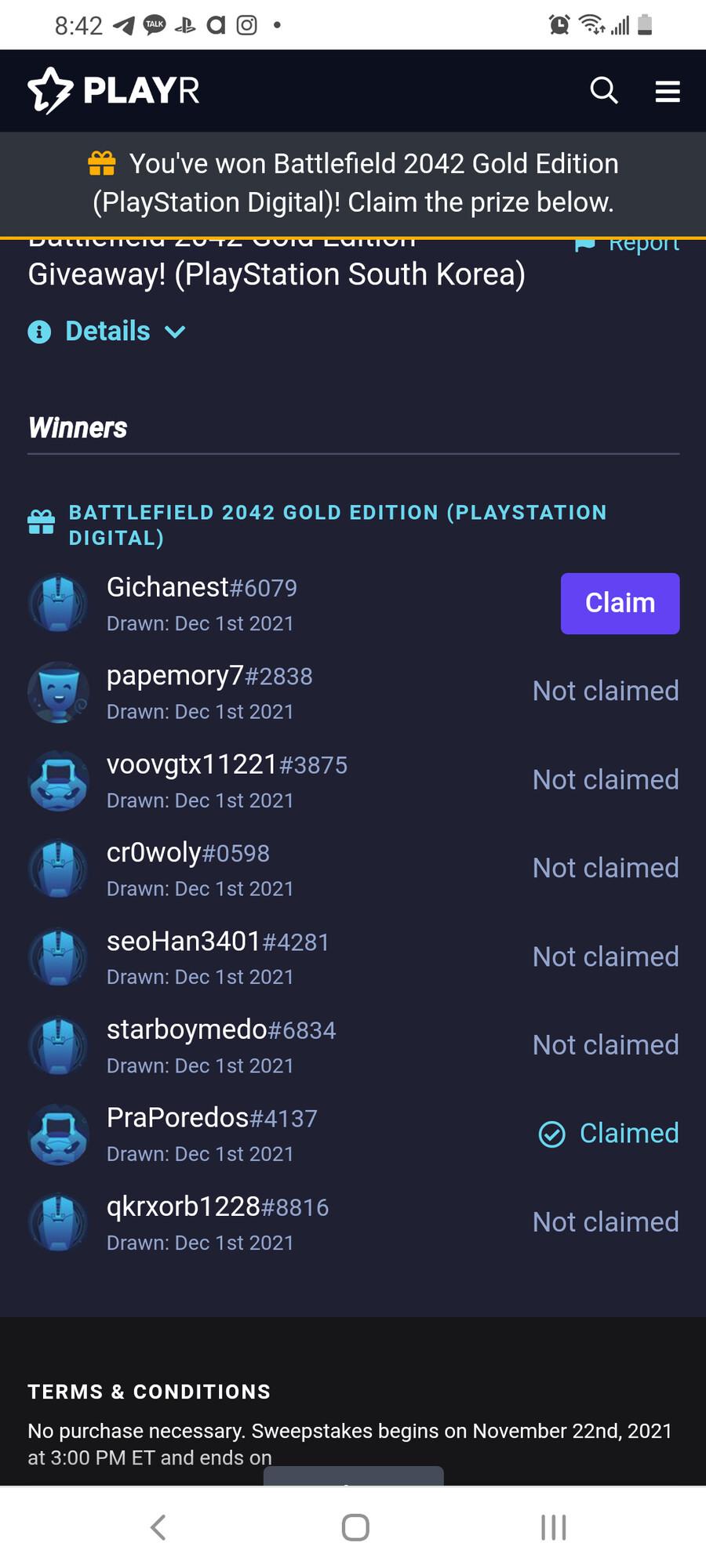Tap the Android back navigation button
706x1568 pixels.
[158, 1526]
